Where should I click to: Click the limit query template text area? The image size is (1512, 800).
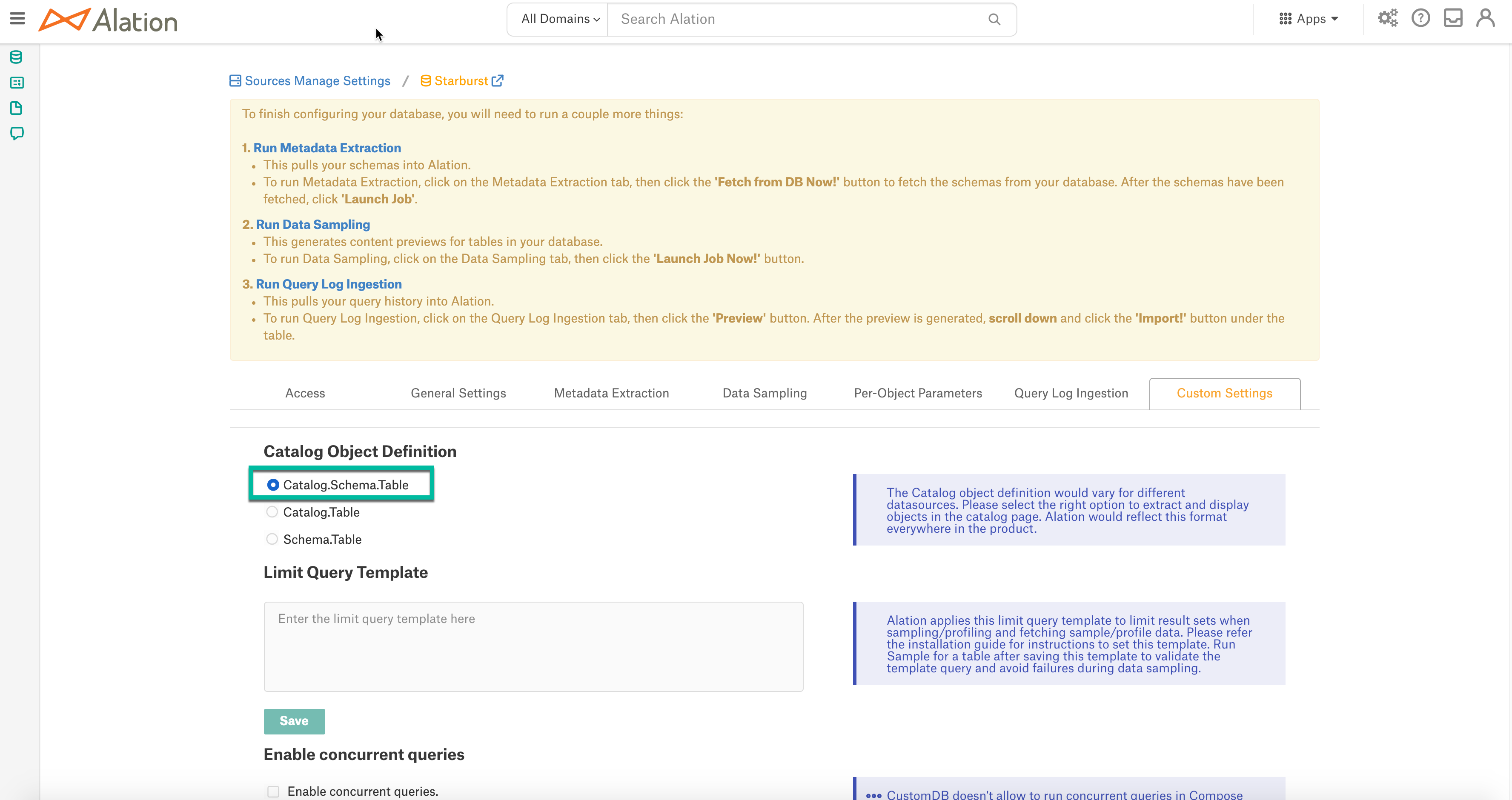coord(533,646)
